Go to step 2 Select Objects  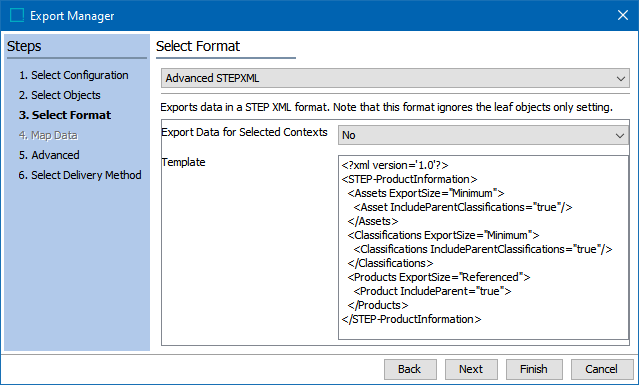[x=59, y=95]
